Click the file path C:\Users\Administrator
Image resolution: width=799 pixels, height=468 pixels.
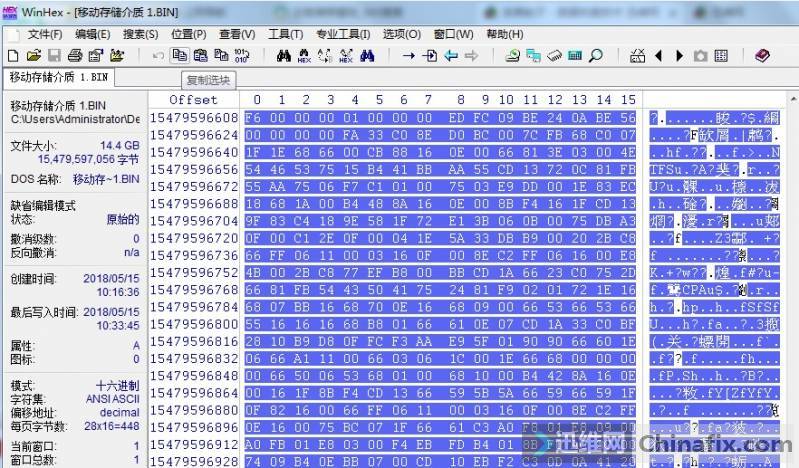tap(75, 119)
